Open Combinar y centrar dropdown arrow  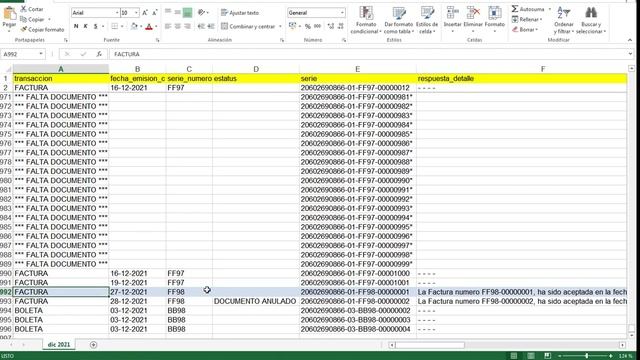click(280, 26)
